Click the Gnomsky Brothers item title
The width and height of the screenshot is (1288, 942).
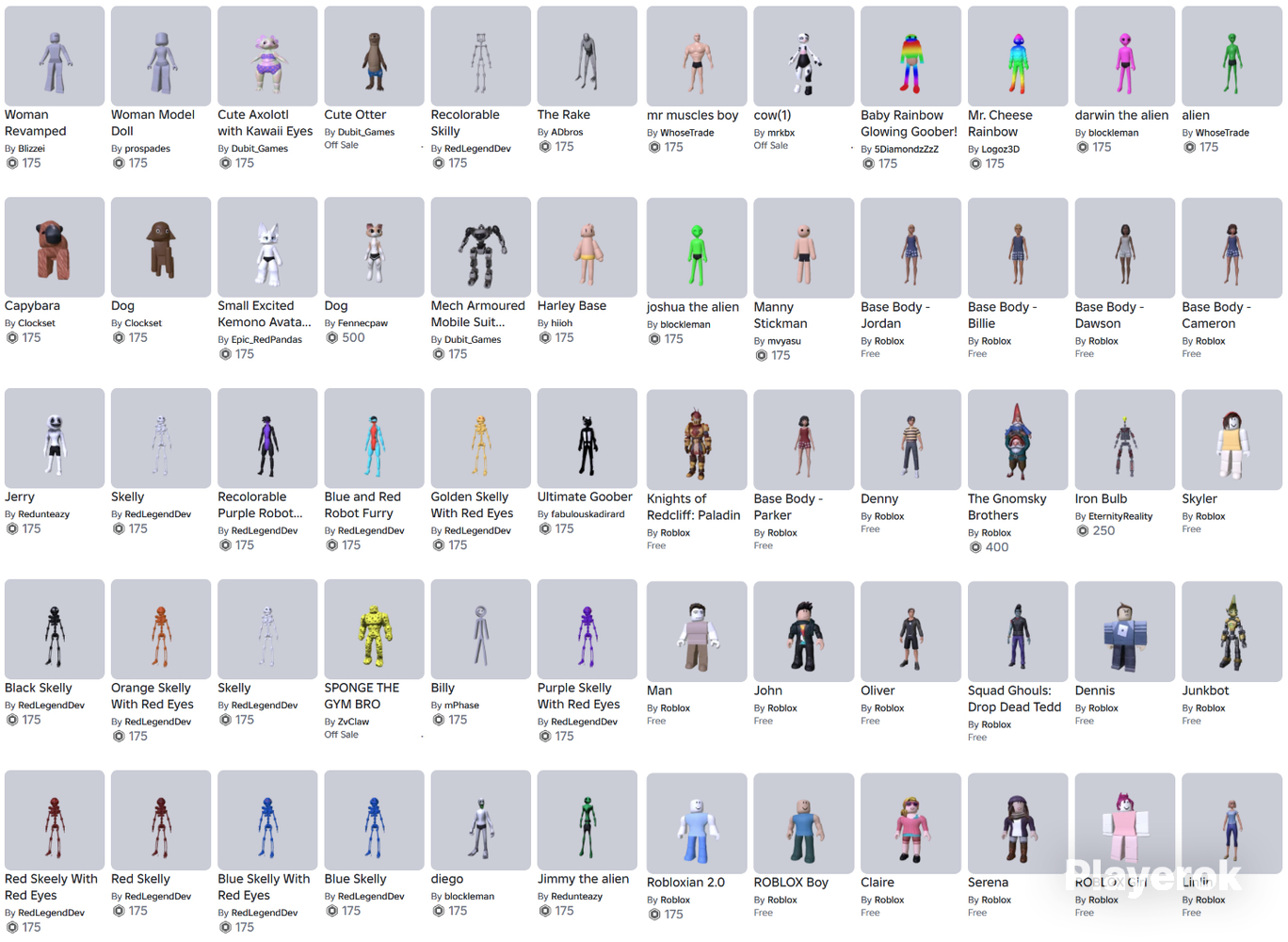1007,507
